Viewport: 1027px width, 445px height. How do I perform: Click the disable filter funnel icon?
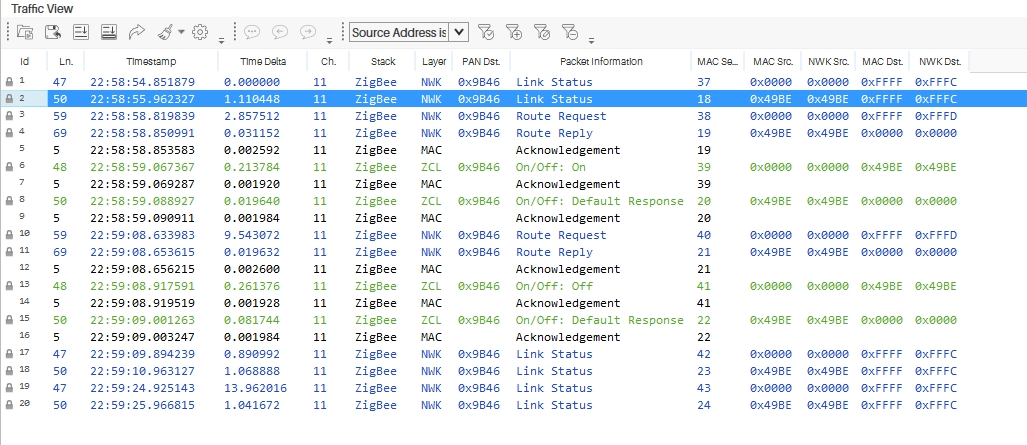click(x=541, y=31)
